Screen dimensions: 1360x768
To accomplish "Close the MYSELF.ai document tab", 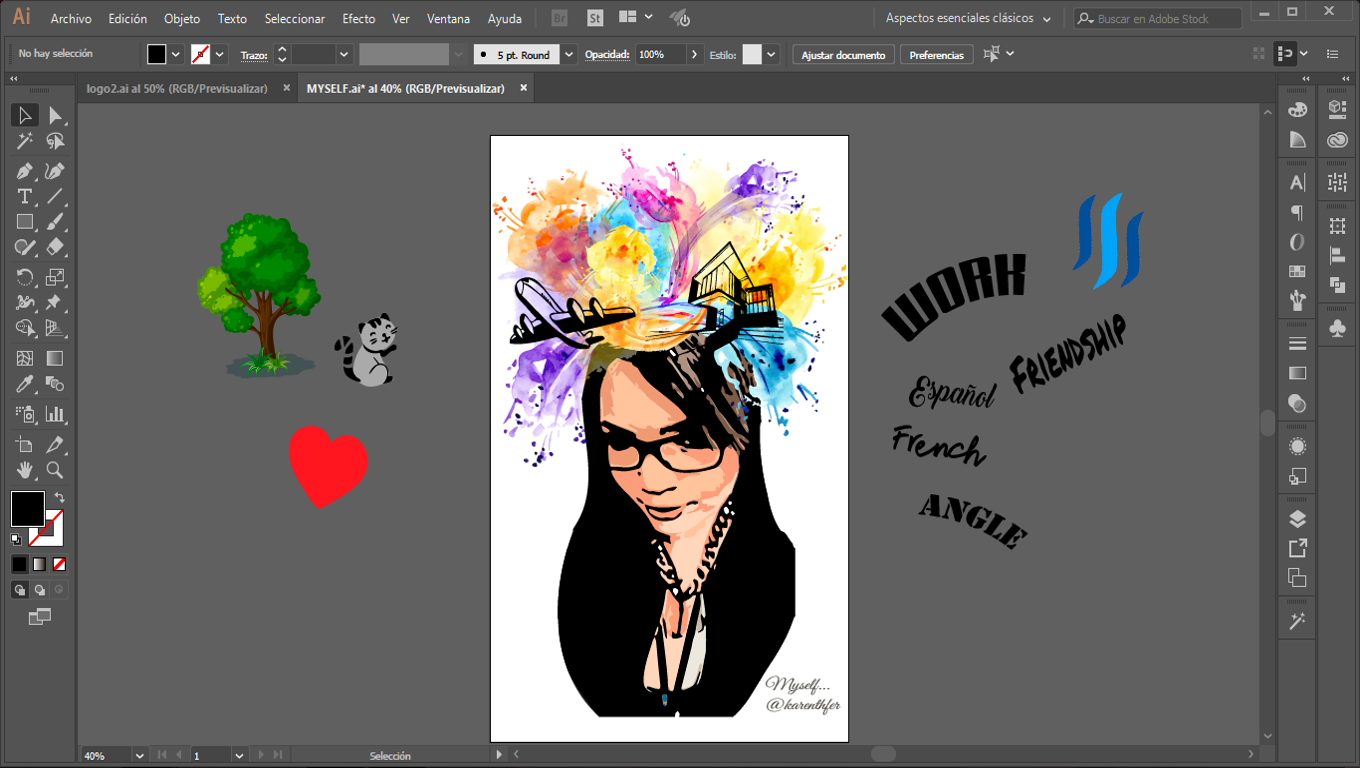I will pos(523,88).
